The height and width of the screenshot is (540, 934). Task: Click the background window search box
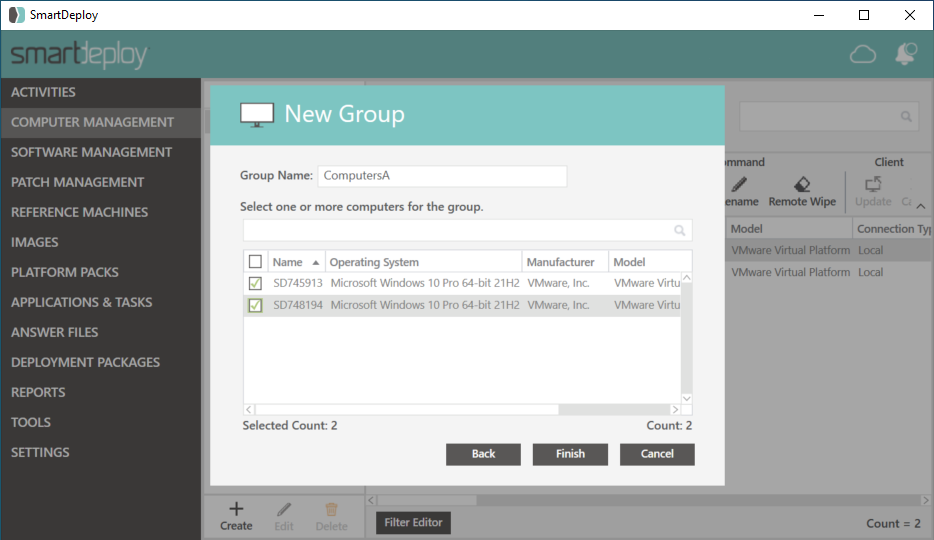[x=828, y=117]
